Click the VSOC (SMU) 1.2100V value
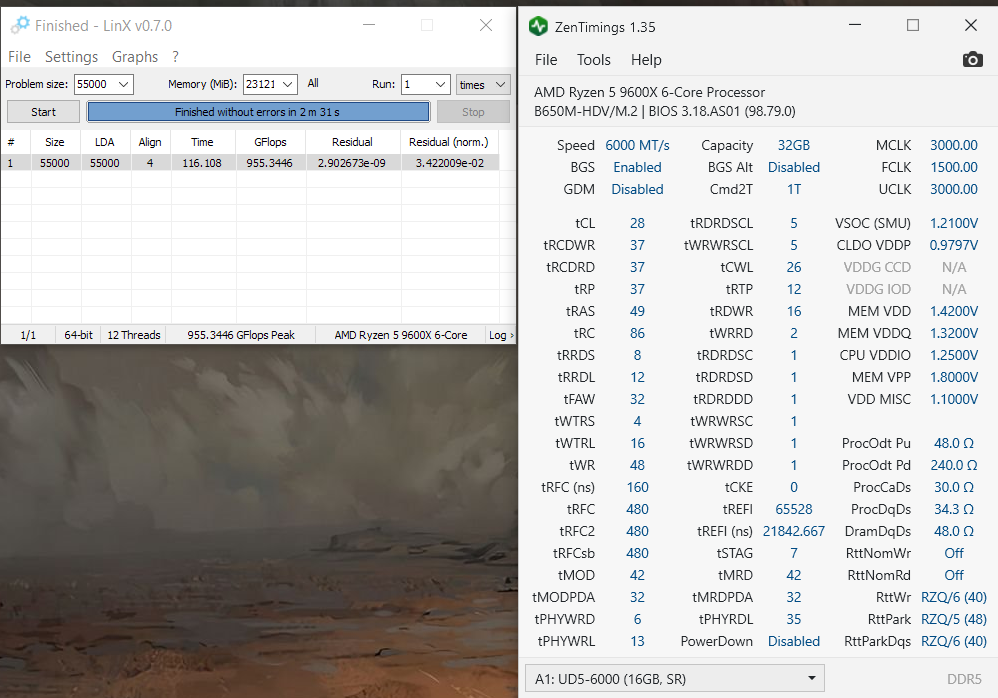 [953, 223]
